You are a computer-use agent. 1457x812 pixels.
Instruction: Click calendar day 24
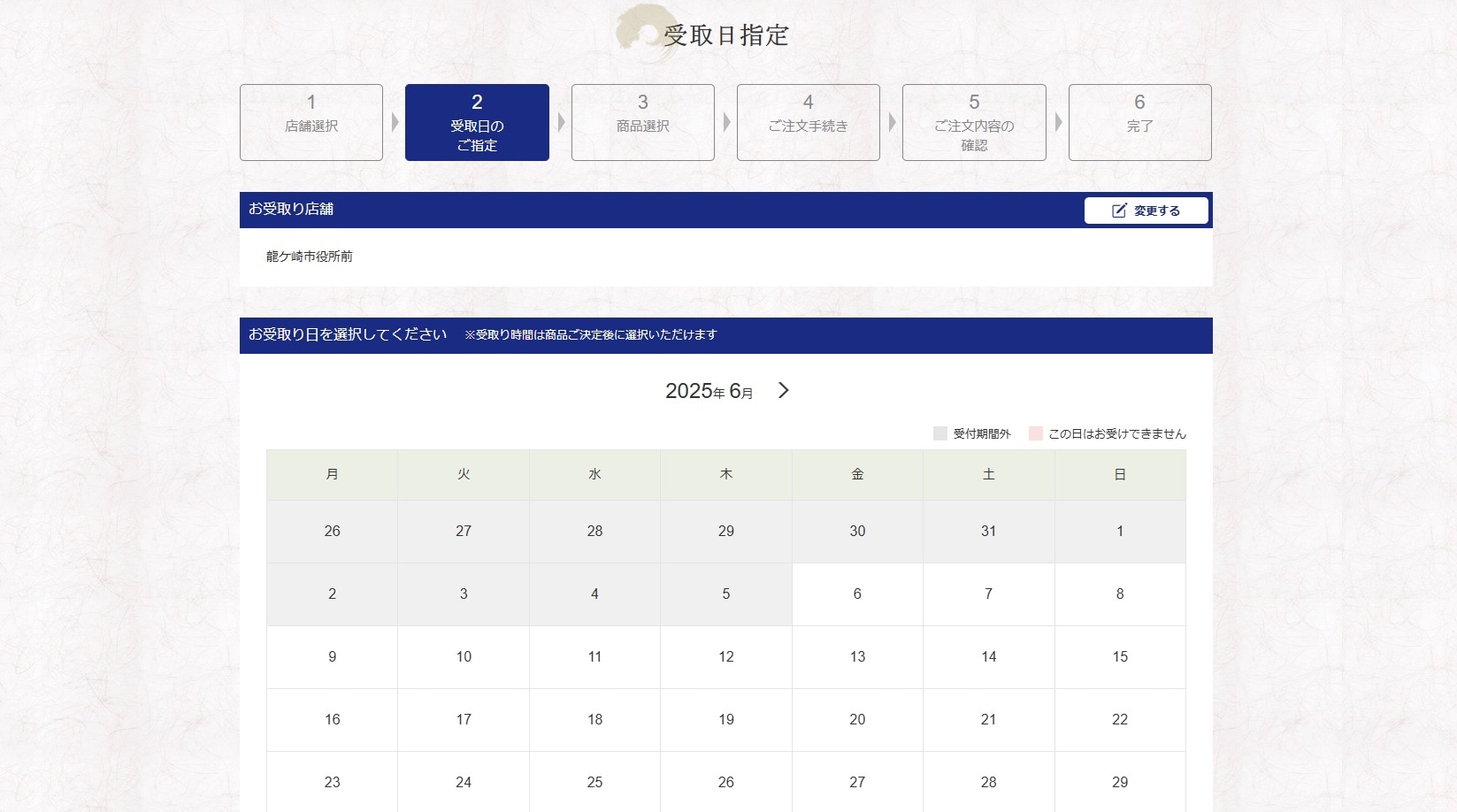[x=464, y=782]
